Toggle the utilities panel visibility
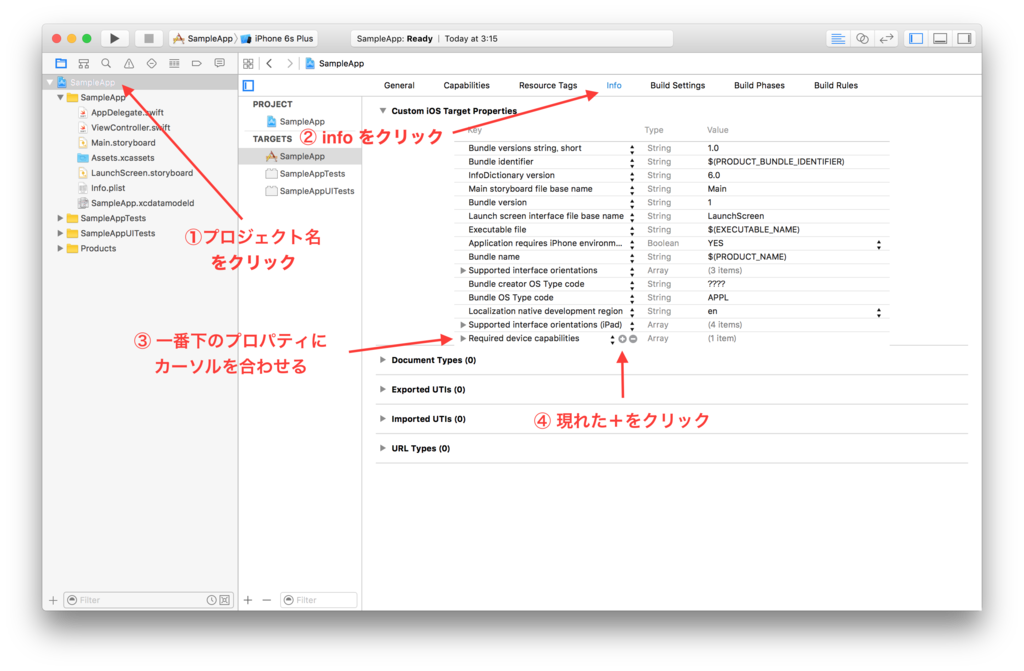Image resolution: width=1024 pixels, height=671 pixels. pyautogui.click(x=965, y=39)
